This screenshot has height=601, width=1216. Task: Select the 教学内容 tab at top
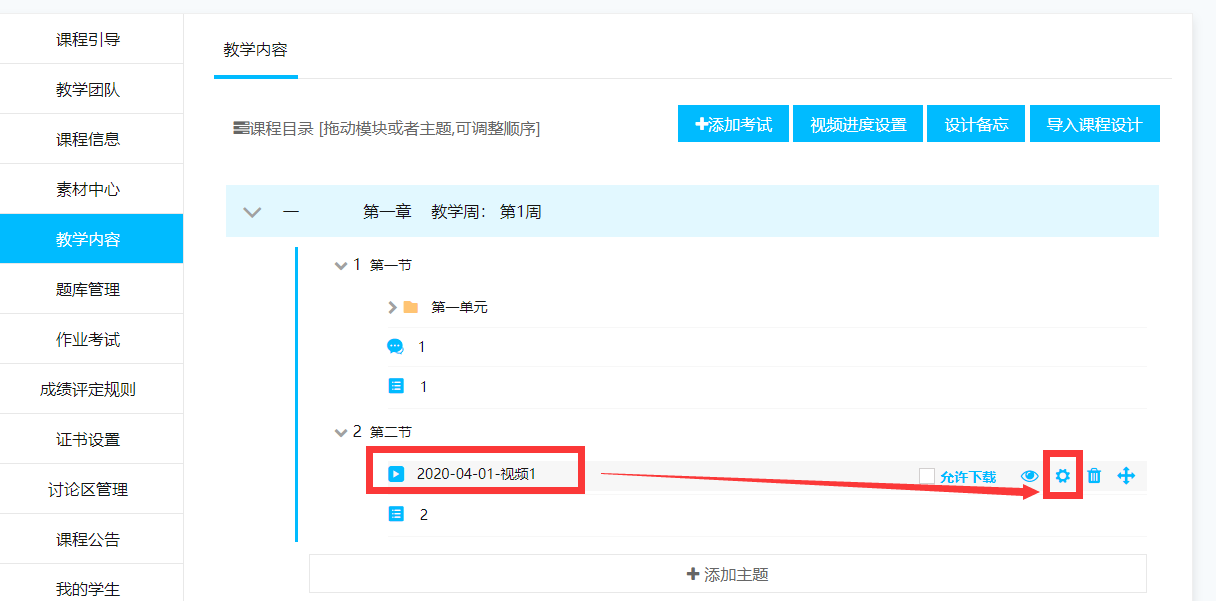(x=255, y=50)
